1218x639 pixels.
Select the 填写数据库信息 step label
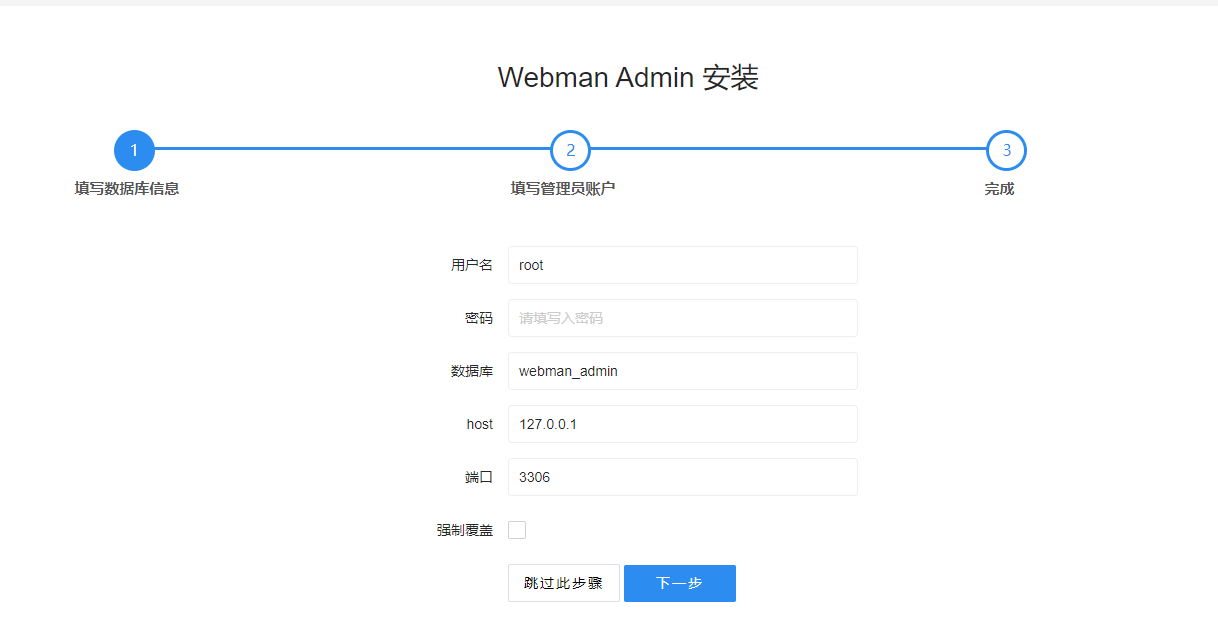pyautogui.click(x=127, y=188)
